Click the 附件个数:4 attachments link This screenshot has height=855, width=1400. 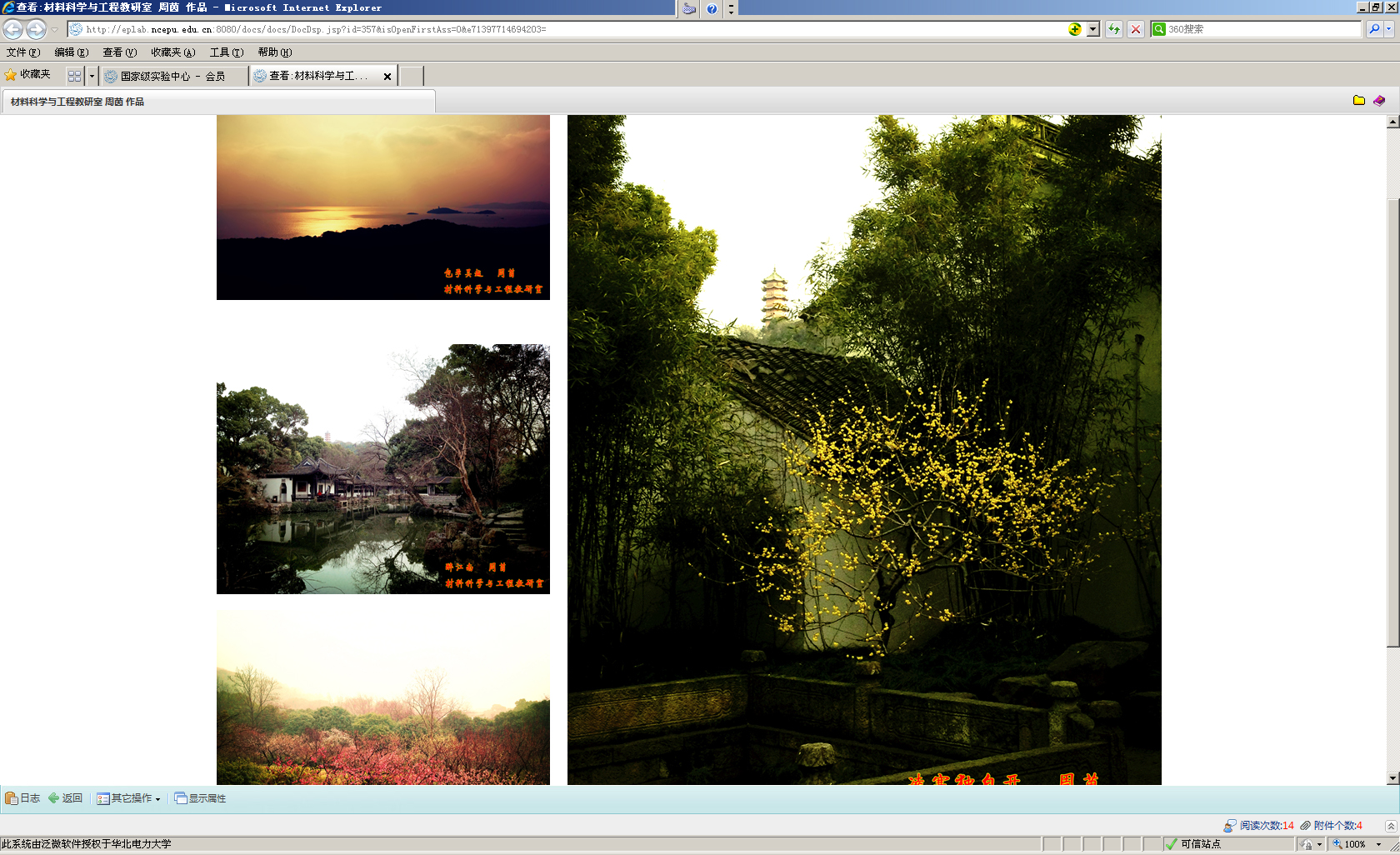(x=1338, y=826)
